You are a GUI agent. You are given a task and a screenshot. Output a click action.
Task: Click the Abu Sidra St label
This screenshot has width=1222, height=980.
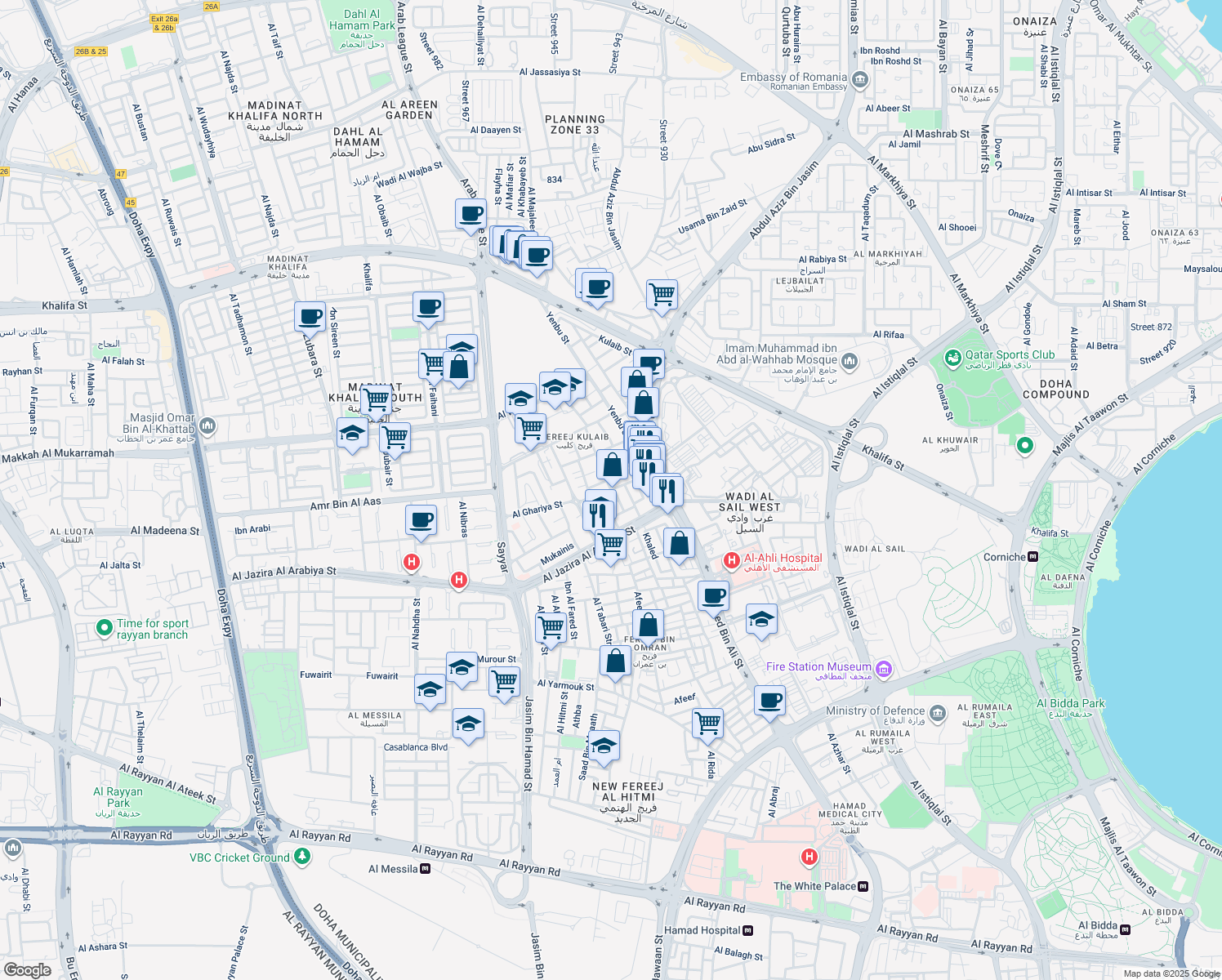(x=771, y=144)
